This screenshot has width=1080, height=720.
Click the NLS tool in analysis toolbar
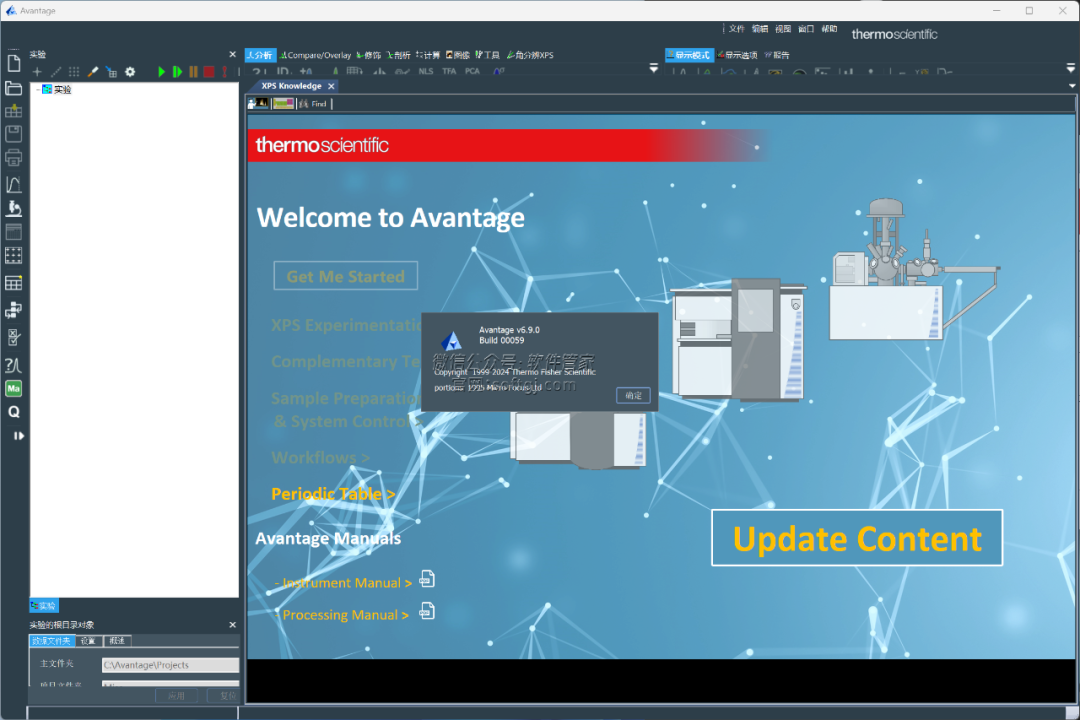426,71
